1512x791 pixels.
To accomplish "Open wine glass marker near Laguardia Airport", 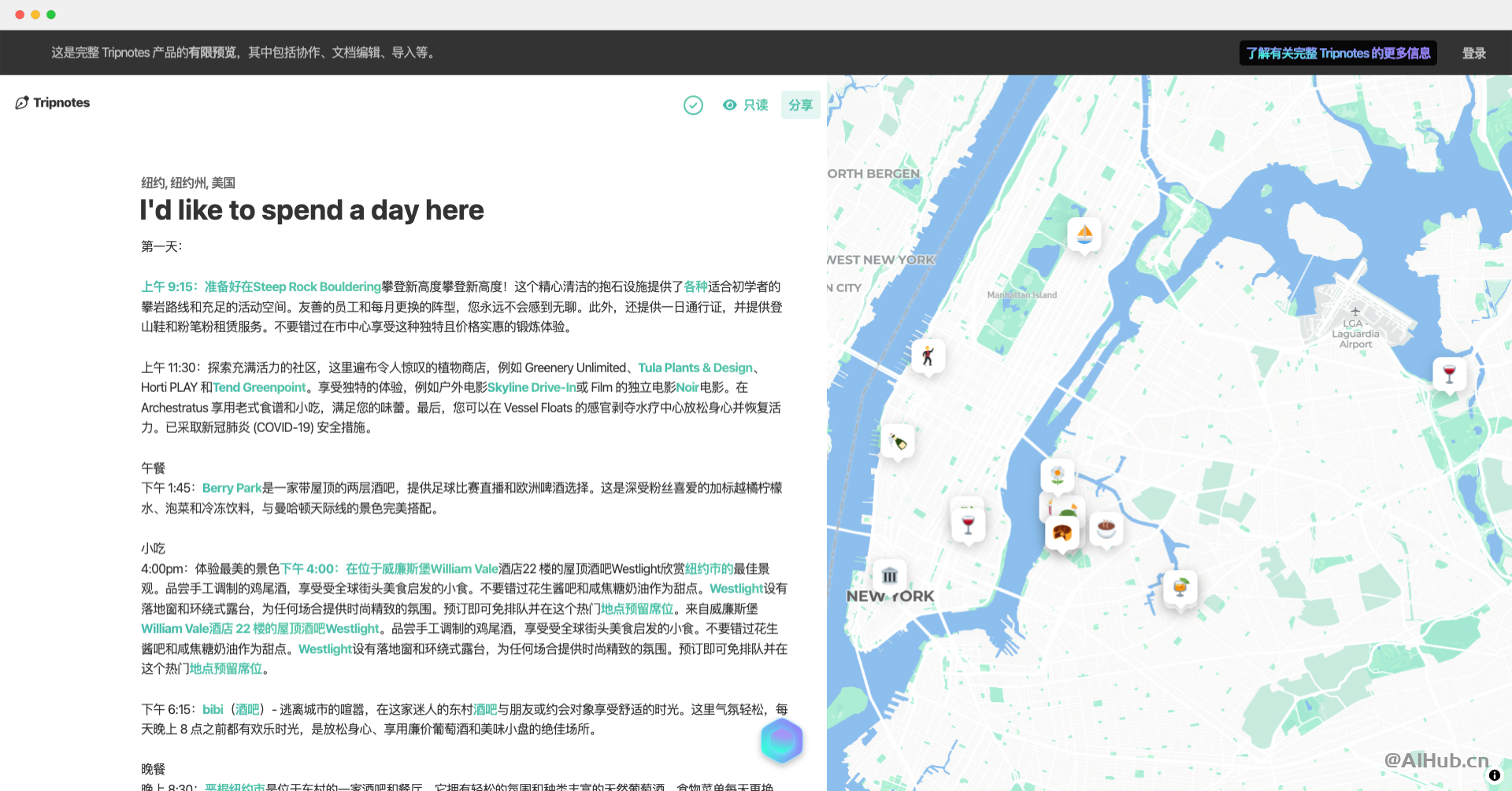I will pos(1449,374).
